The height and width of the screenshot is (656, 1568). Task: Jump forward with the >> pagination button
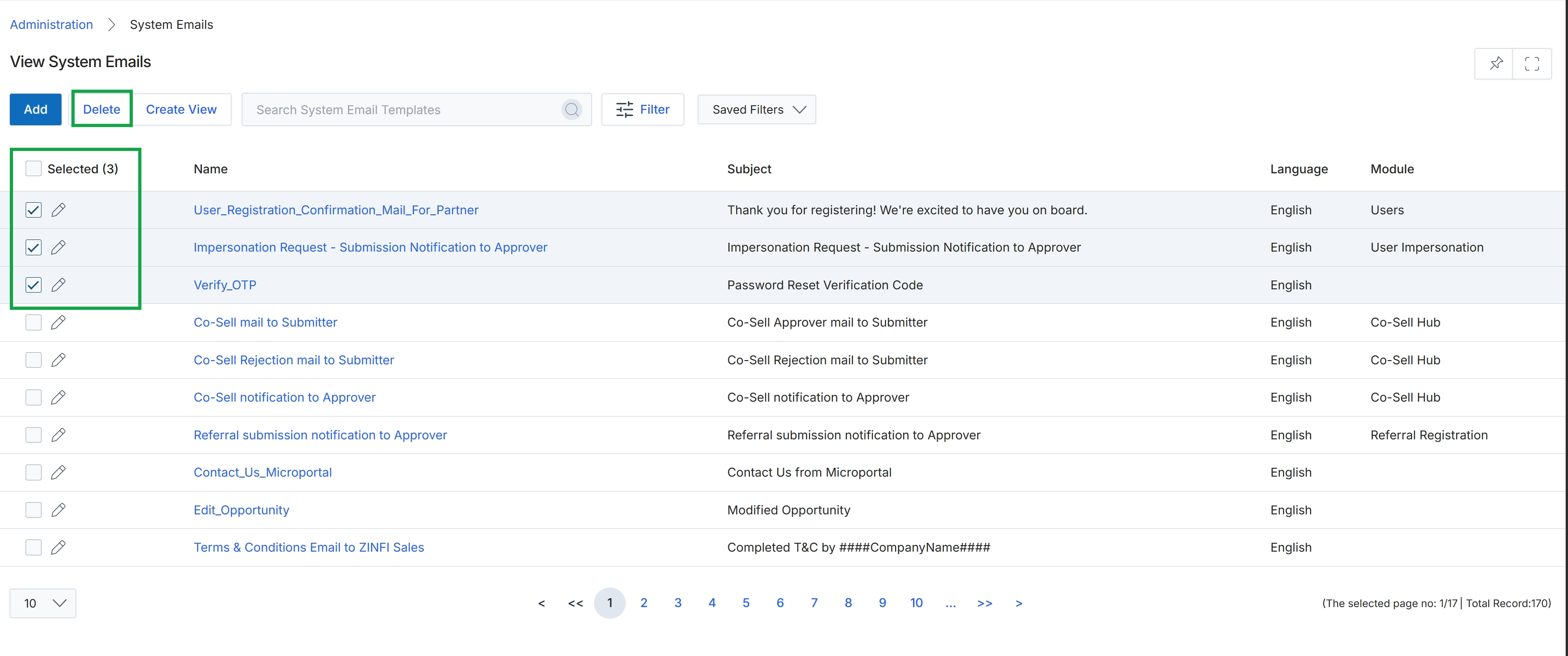coord(984,603)
